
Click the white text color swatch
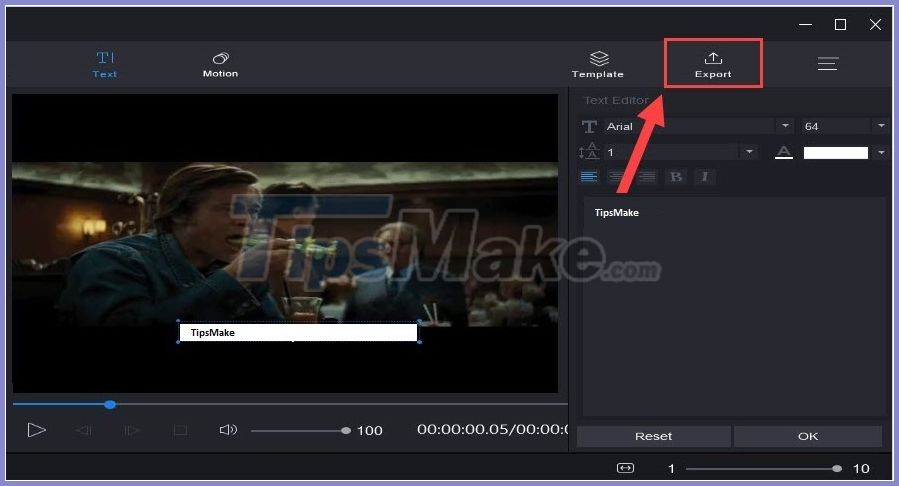pyautogui.click(x=835, y=152)
